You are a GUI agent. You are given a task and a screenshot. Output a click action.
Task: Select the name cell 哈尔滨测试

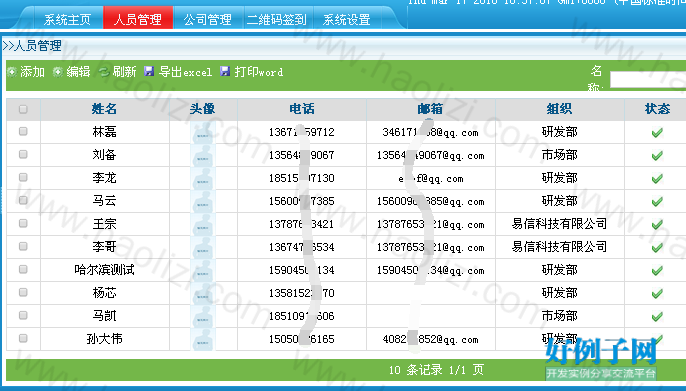[105, 270]
